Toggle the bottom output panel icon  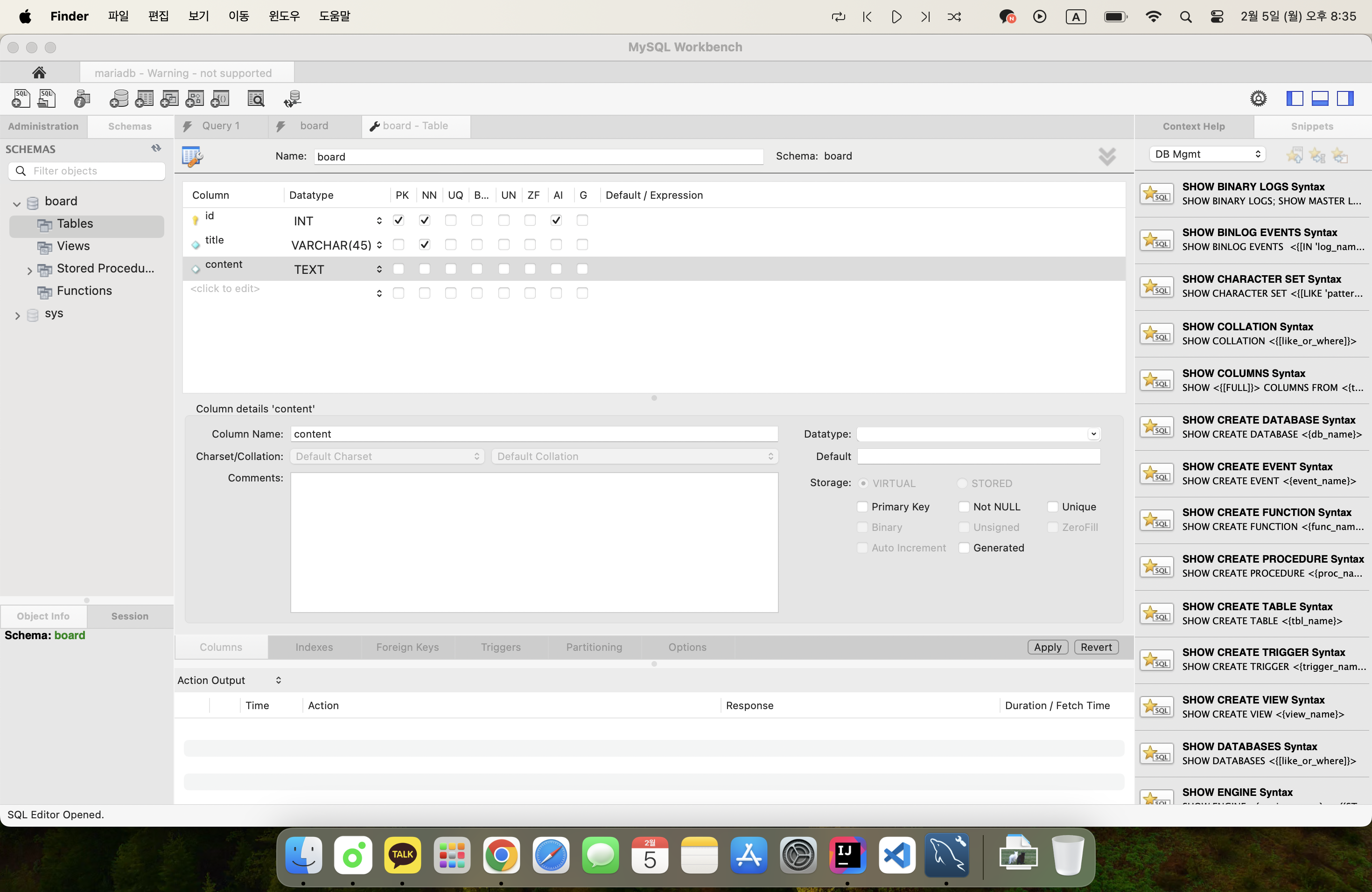(1320, 98)
